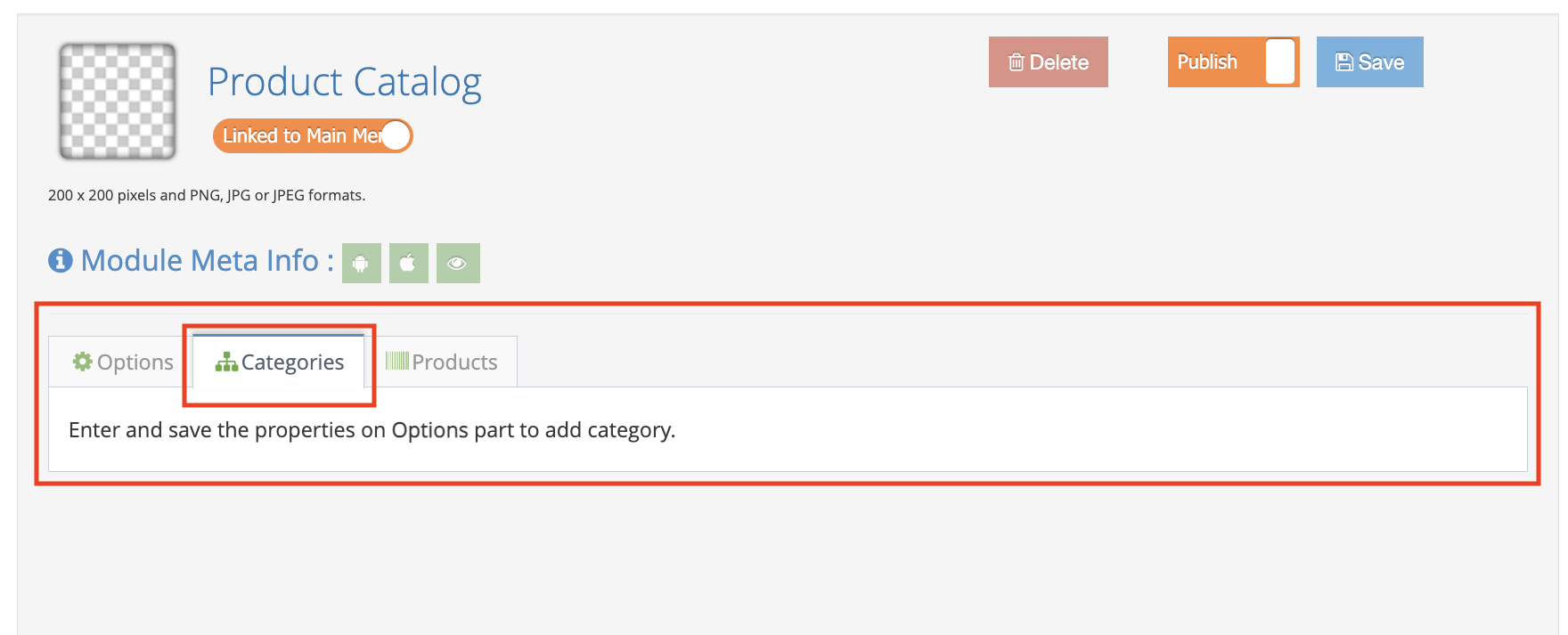Viewport: 1568px width, 635px height.
Task: Toggle the Linked to Main Menu switch
Action: pos(396,136)
